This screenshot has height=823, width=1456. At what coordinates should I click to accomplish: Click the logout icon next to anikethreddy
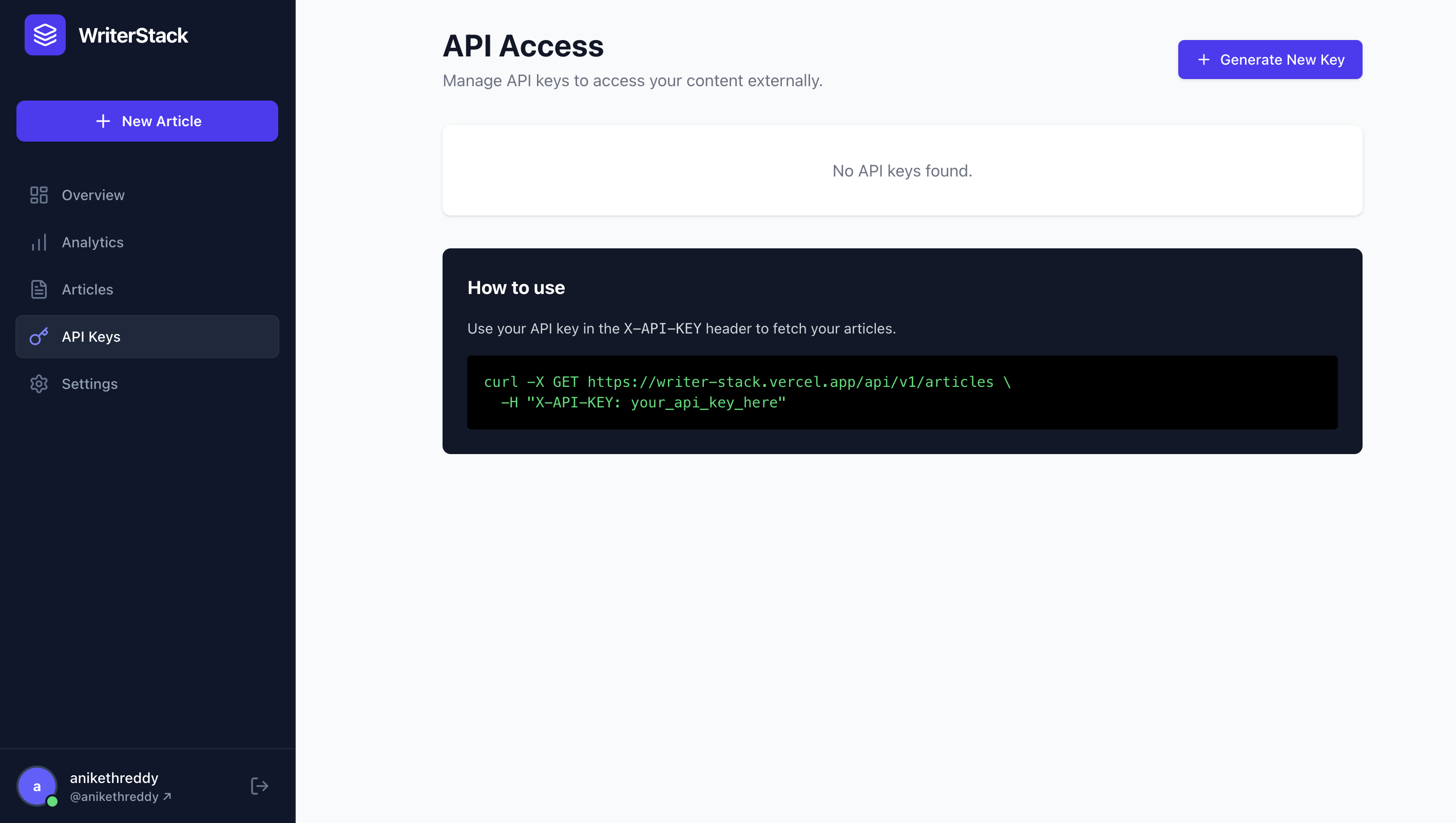click(x=260, y=786)
